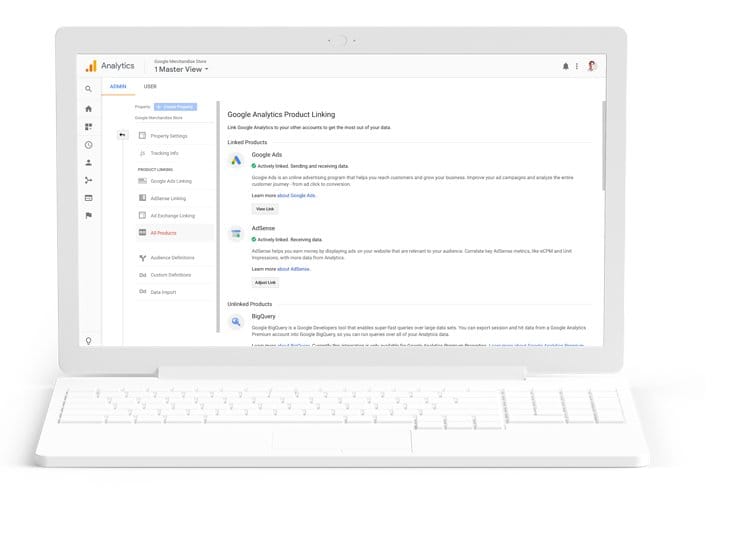Screen dimensions: 739x548
Task: Select All Products menu item
Action: click(175, 233)
